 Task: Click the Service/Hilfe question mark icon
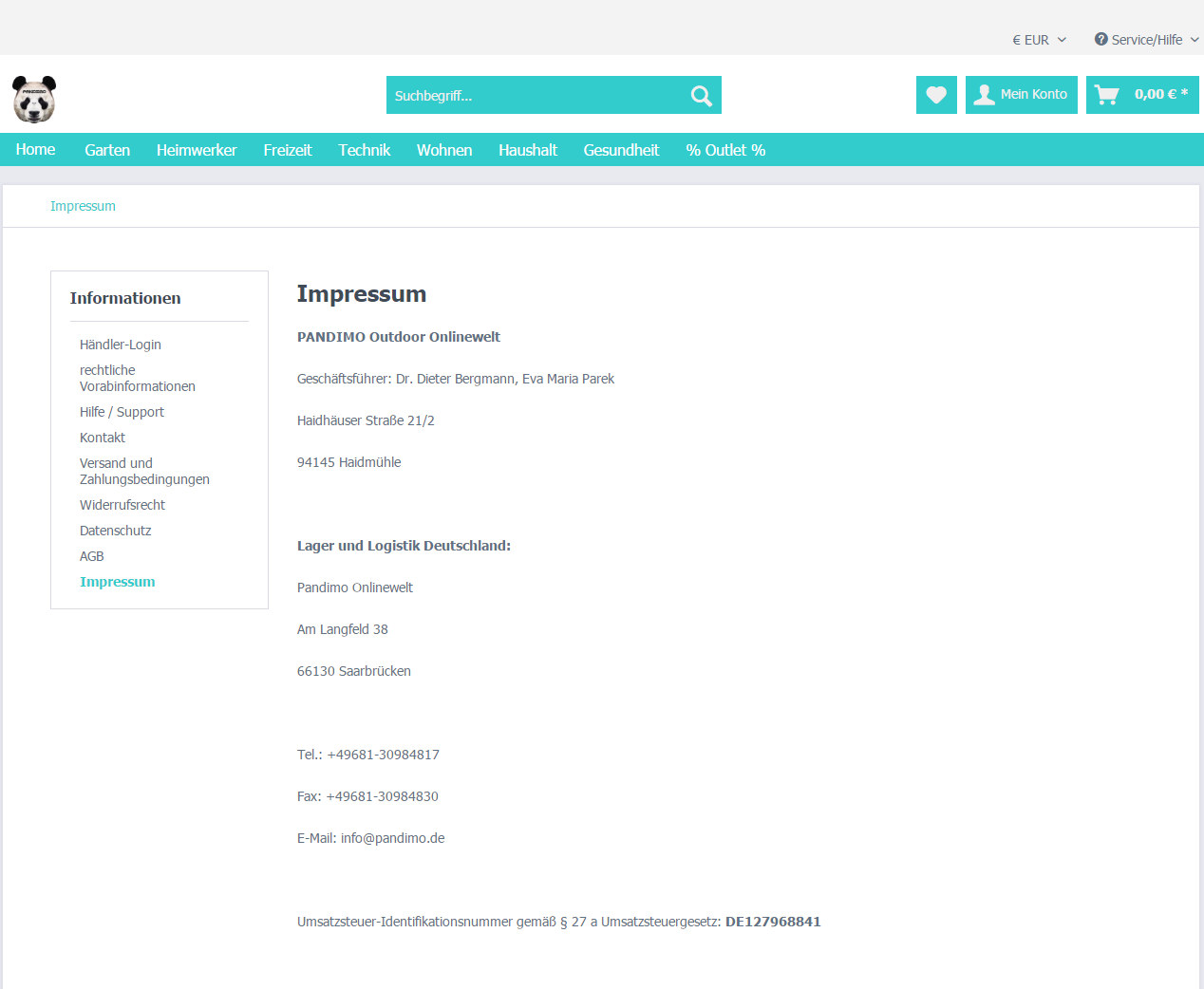coord(1101,39)
